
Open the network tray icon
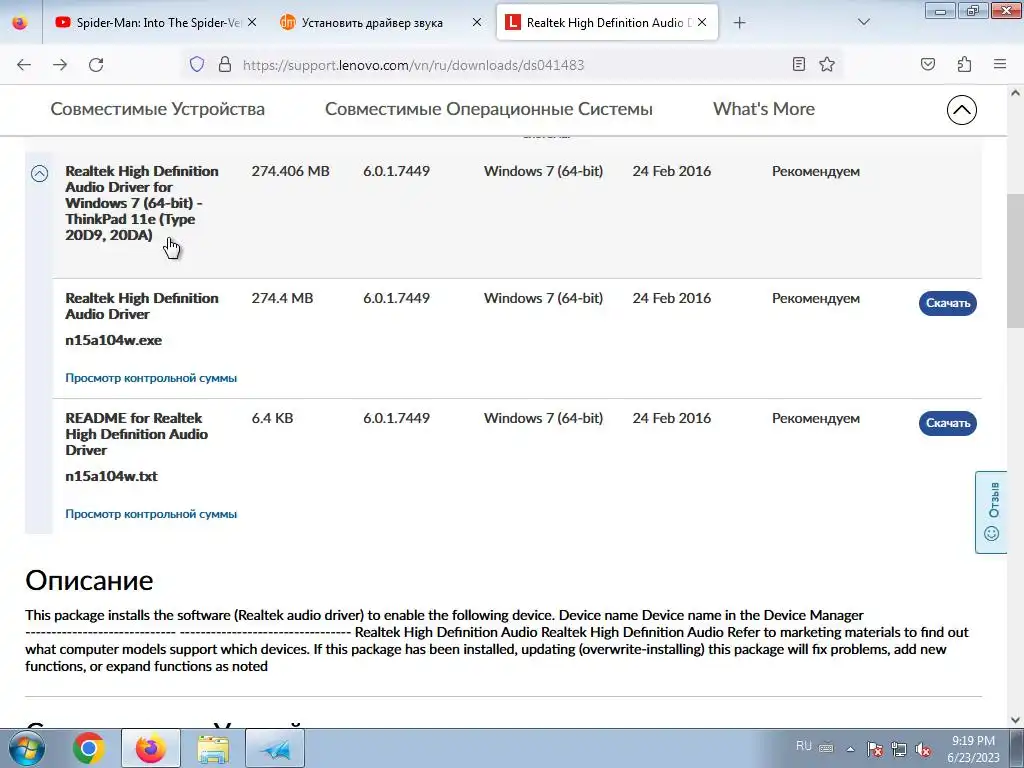click(899, 749)
